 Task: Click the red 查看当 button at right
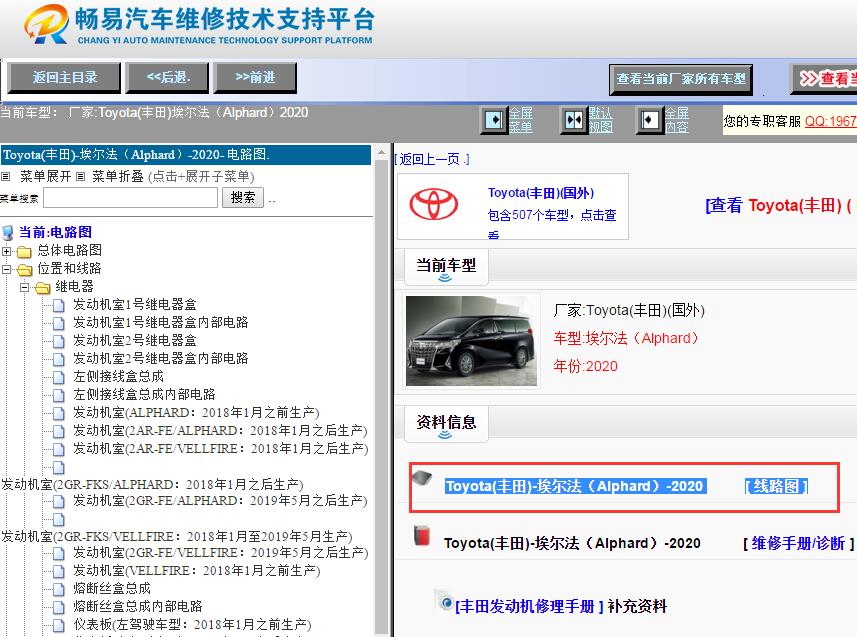coord(824,79)
